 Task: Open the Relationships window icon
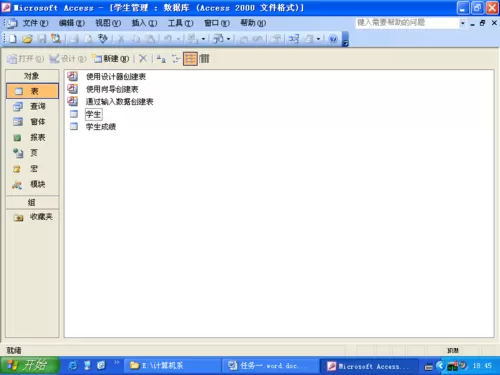(294, 39)
